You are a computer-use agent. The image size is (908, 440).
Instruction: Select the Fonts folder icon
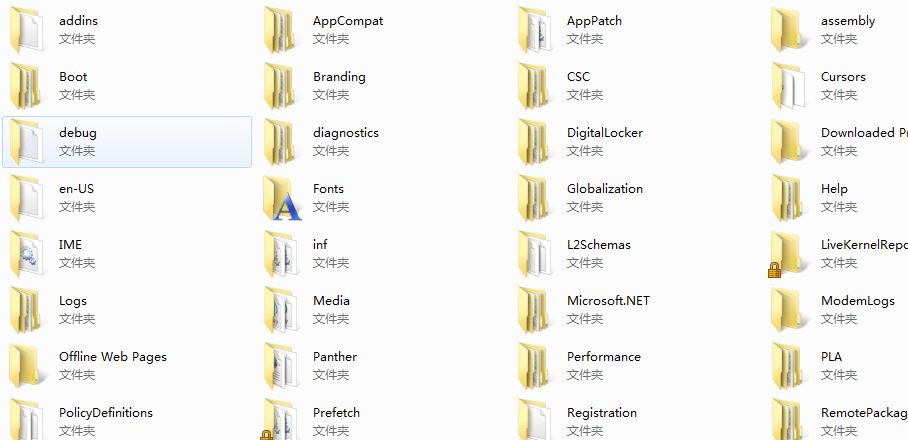[x=282, y=198]
